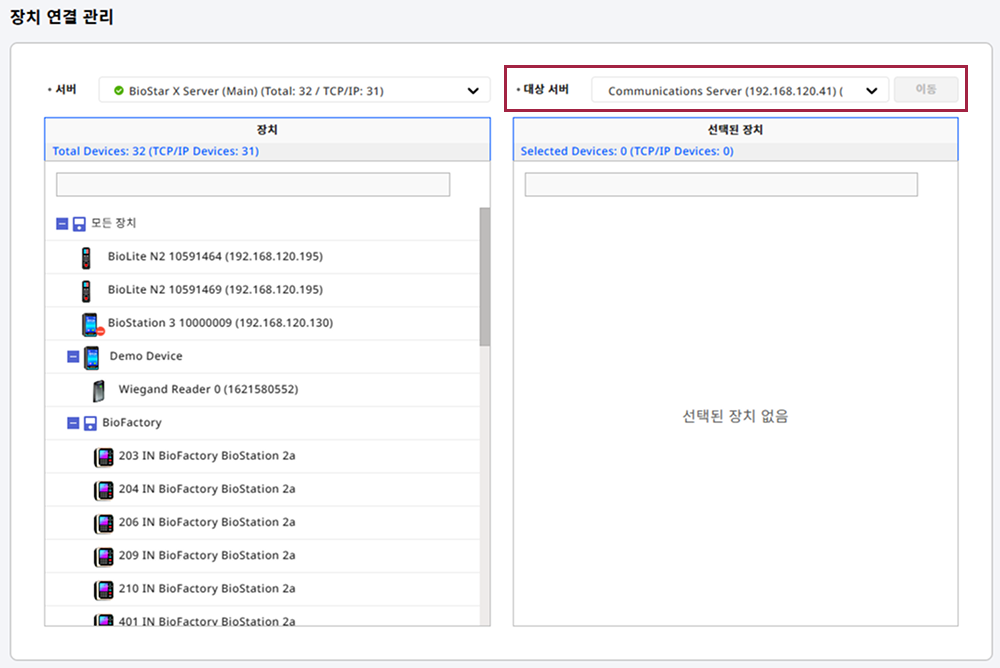Collapse the Demo Device tree node

pyautogui.click(x=73, y=357)
